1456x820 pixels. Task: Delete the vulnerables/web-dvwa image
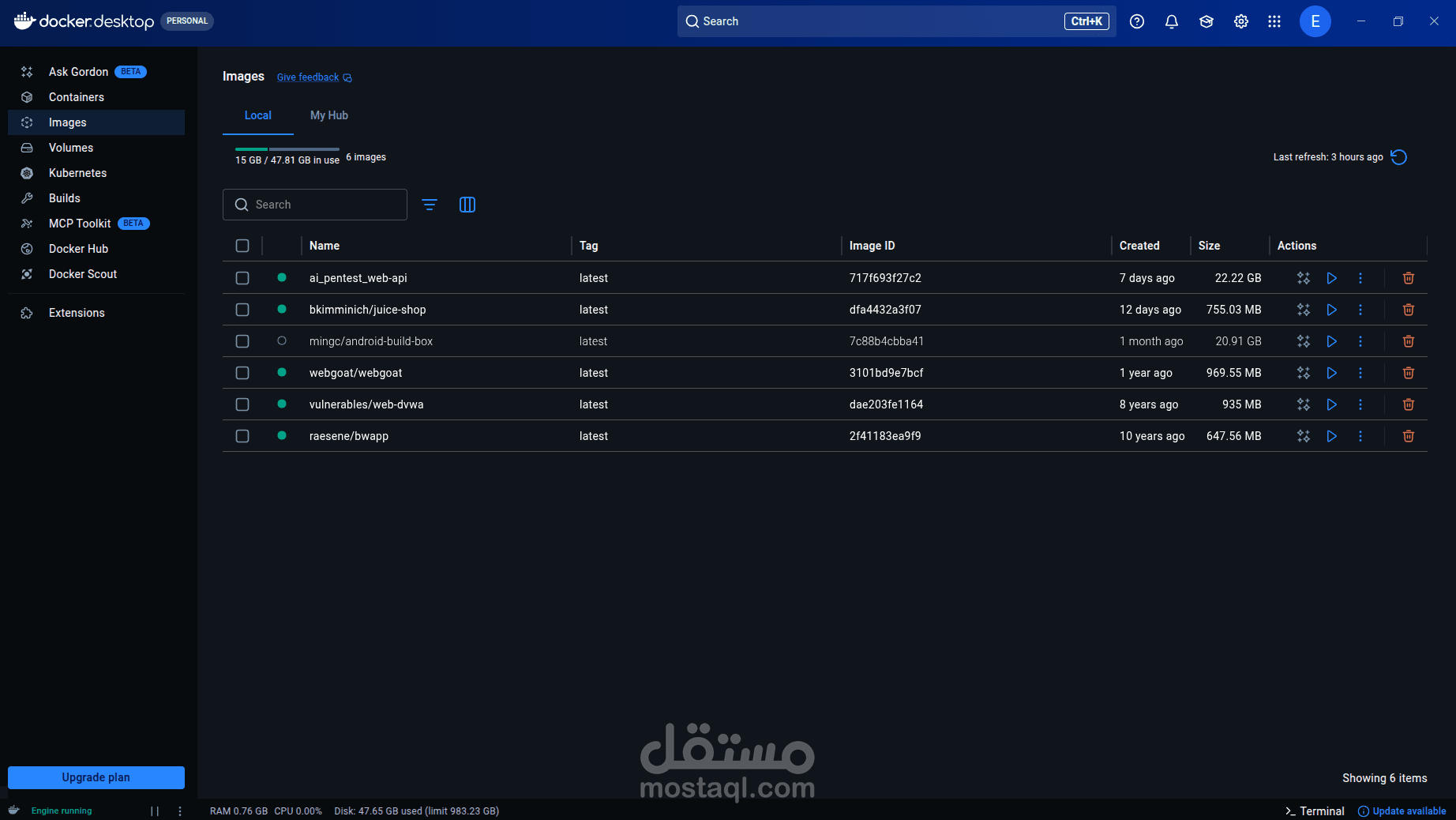[x=1409, y=404]
